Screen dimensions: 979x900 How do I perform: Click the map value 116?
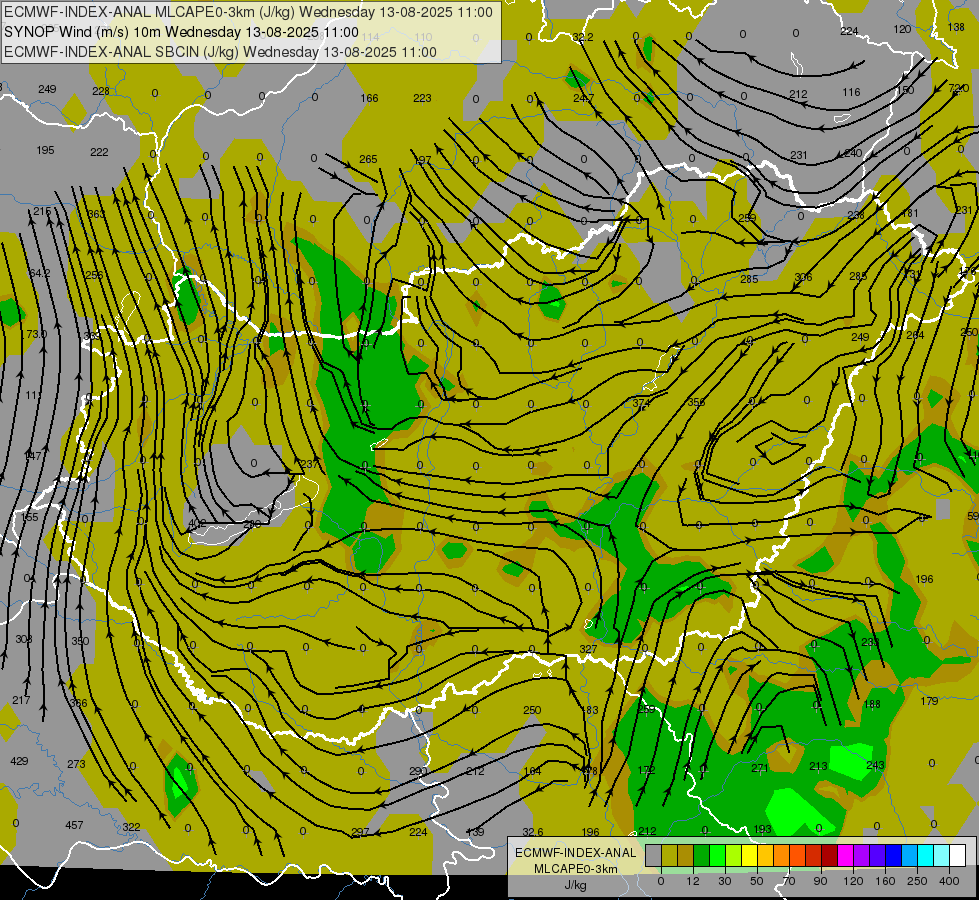click(851, 92)
